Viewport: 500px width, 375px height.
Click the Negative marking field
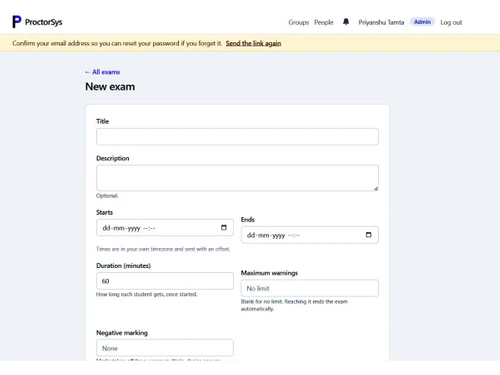click(165, 348)
